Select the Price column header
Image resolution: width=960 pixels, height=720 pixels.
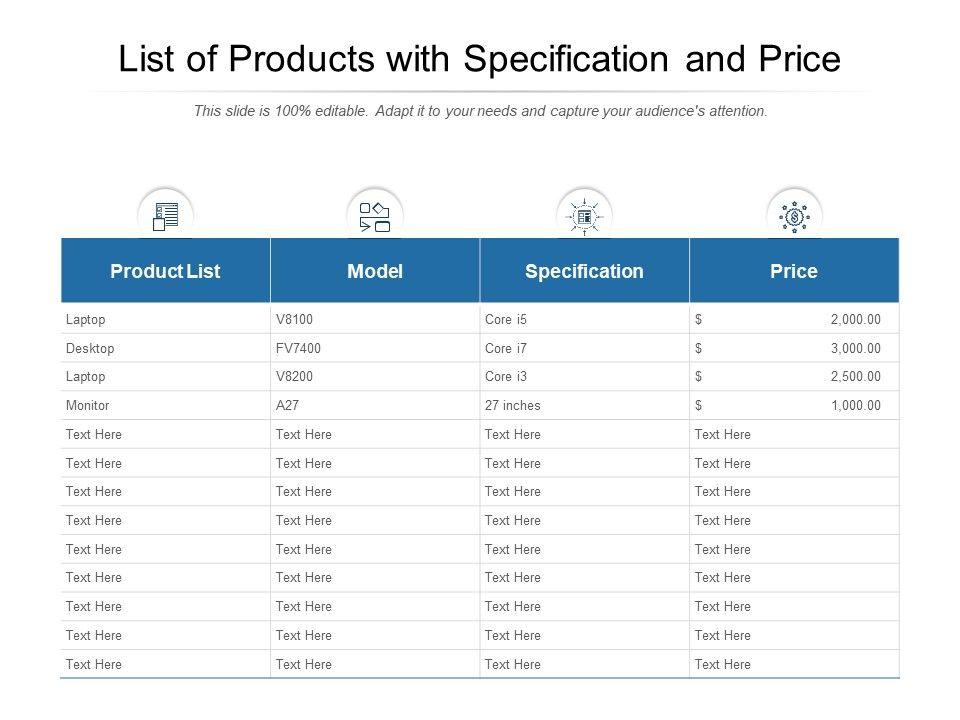click(794, 271)
